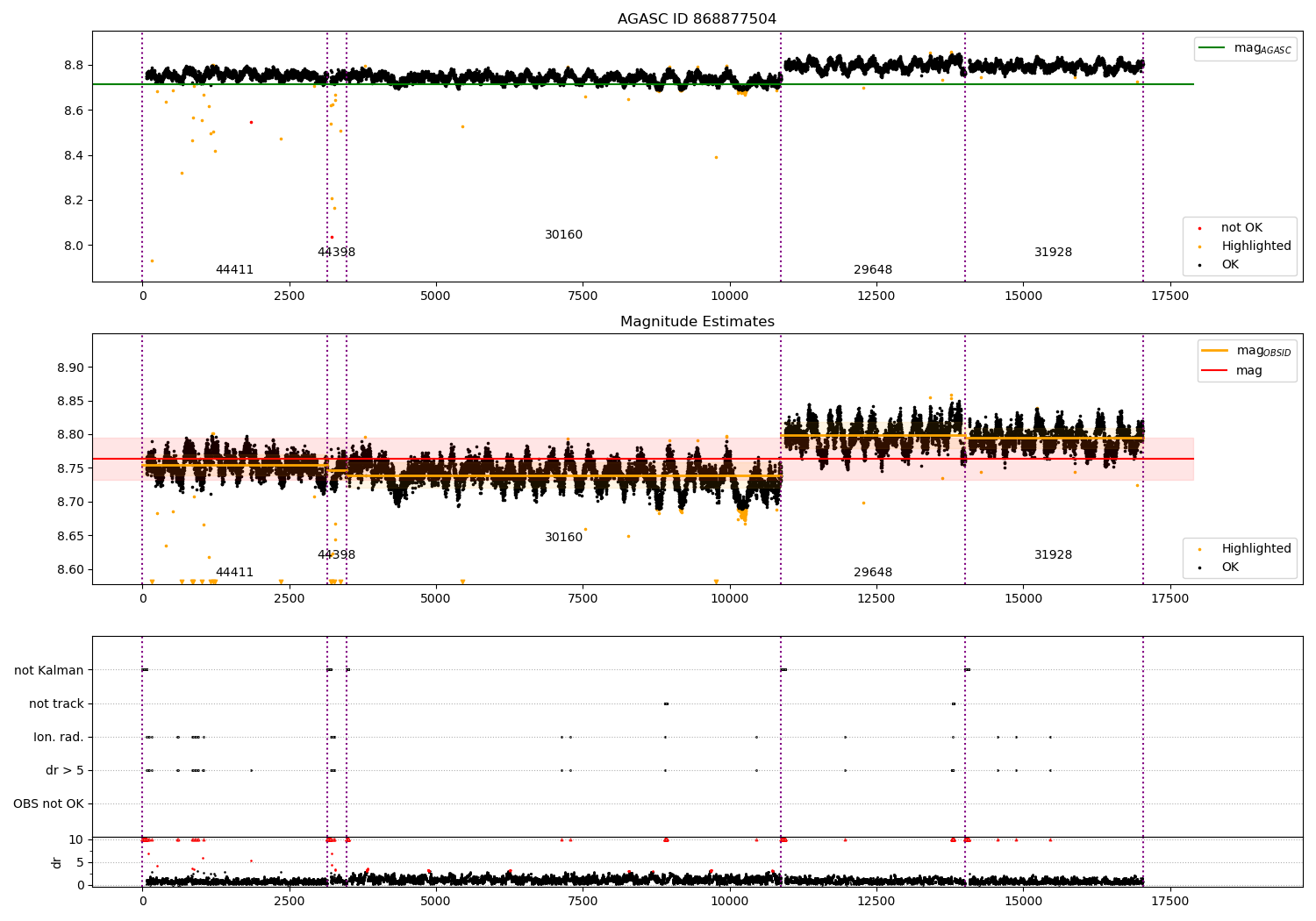Select the orange mag OBSID legend entry
This screenshot has width=1316, height=921.
tap(1246, 351)
